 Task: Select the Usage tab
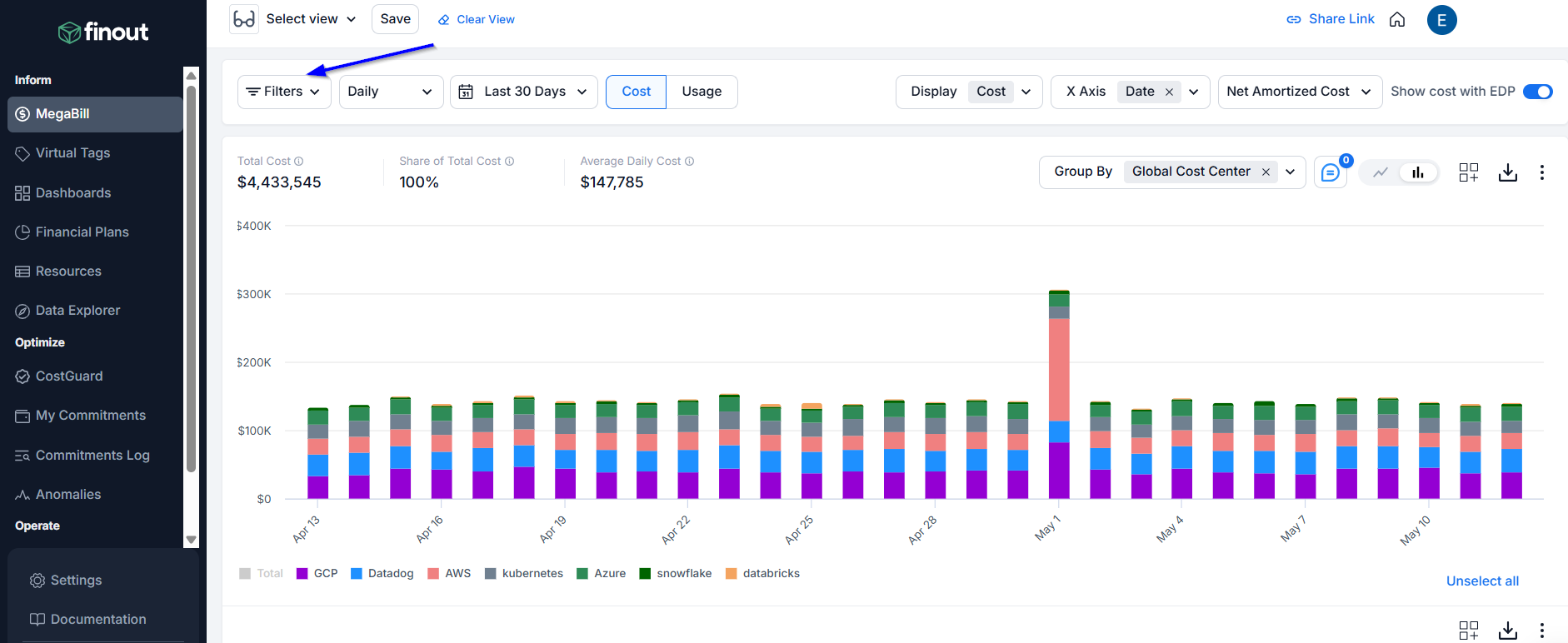pyautogui.click(x=702, y=92)
